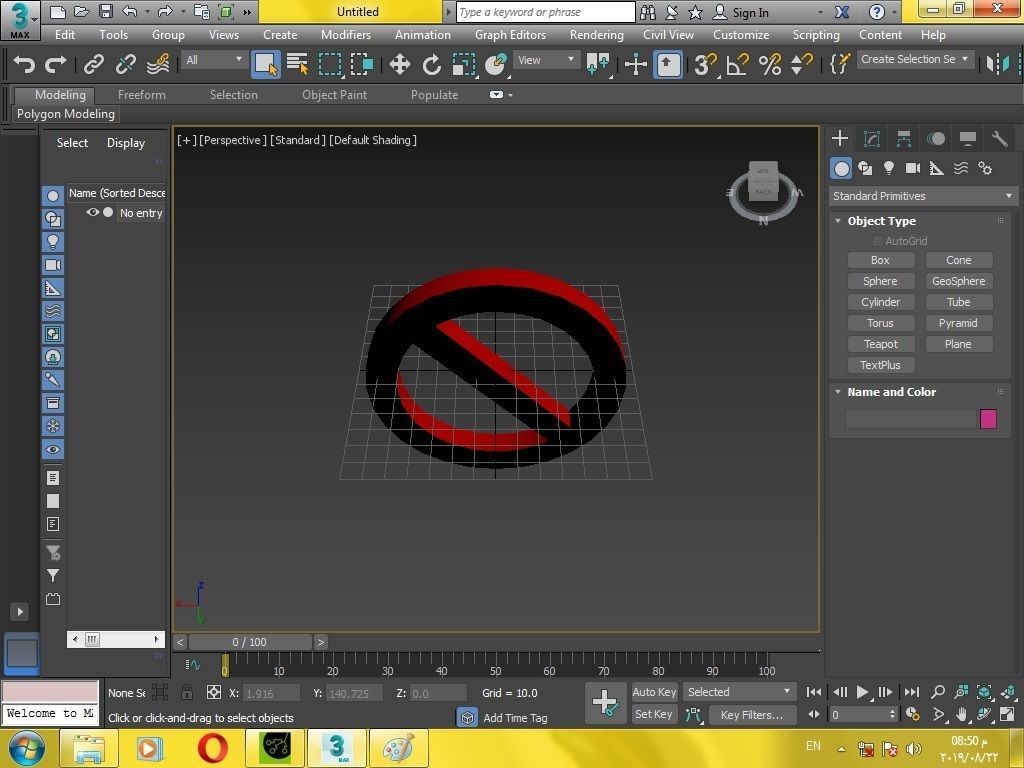Select the Helpers category icon
This screenshot has width=1024, height=768.
(936, 168)
